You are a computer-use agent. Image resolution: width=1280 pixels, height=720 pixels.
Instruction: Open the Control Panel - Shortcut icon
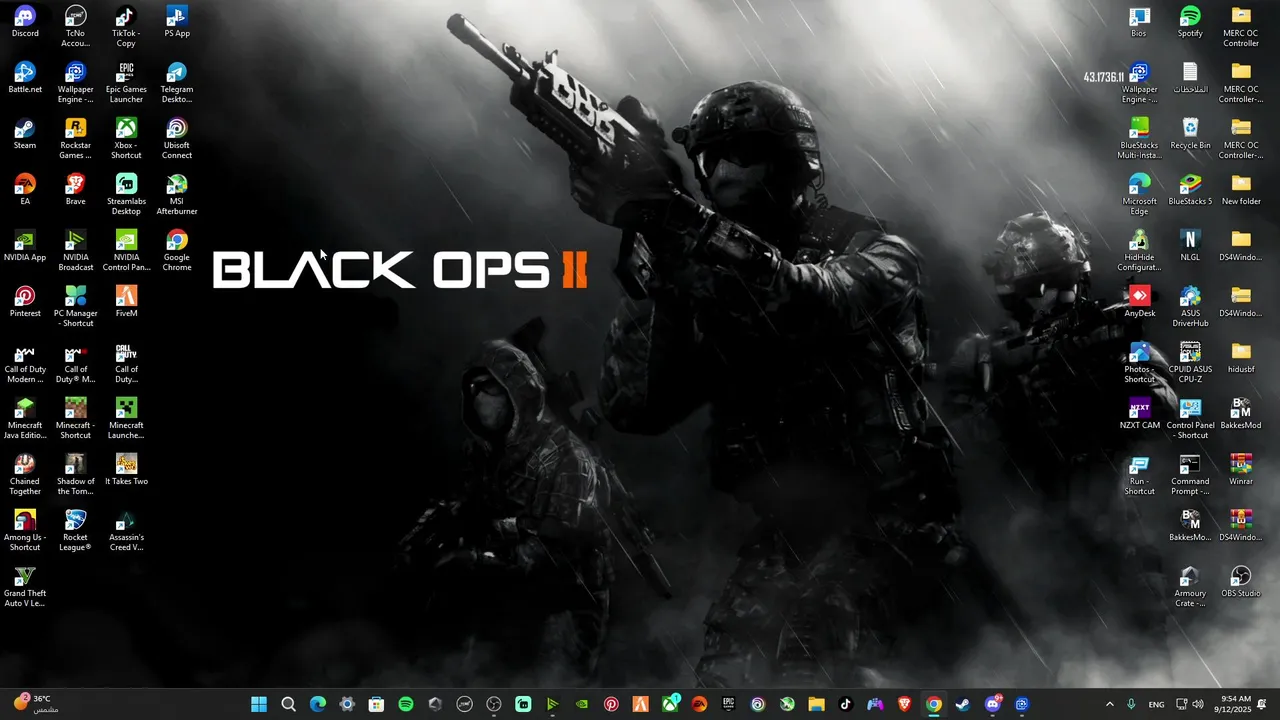[1190, 419]
